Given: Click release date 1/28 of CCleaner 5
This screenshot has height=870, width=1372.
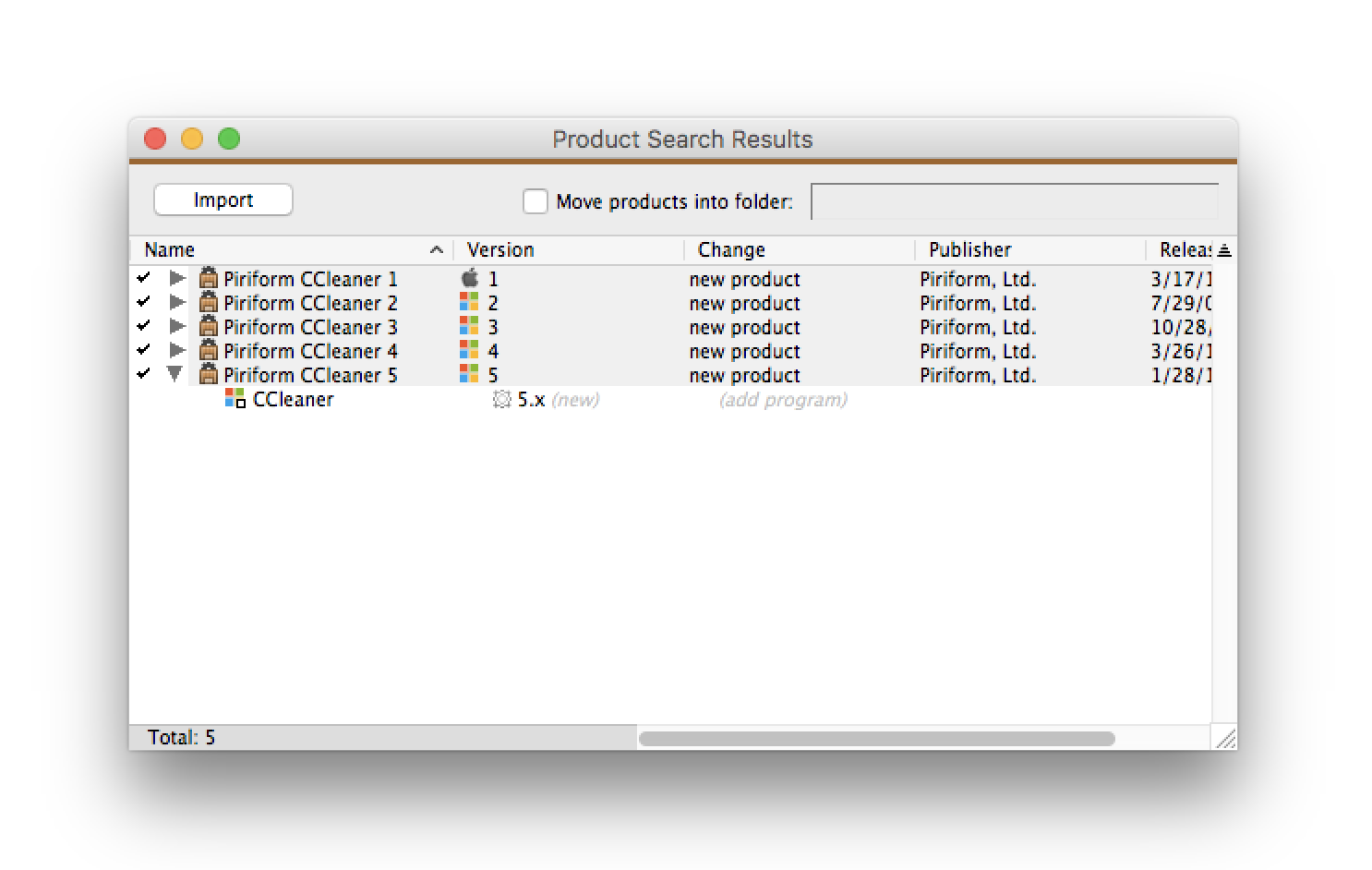Looking at the screenshot, I should coord(1181,376).
